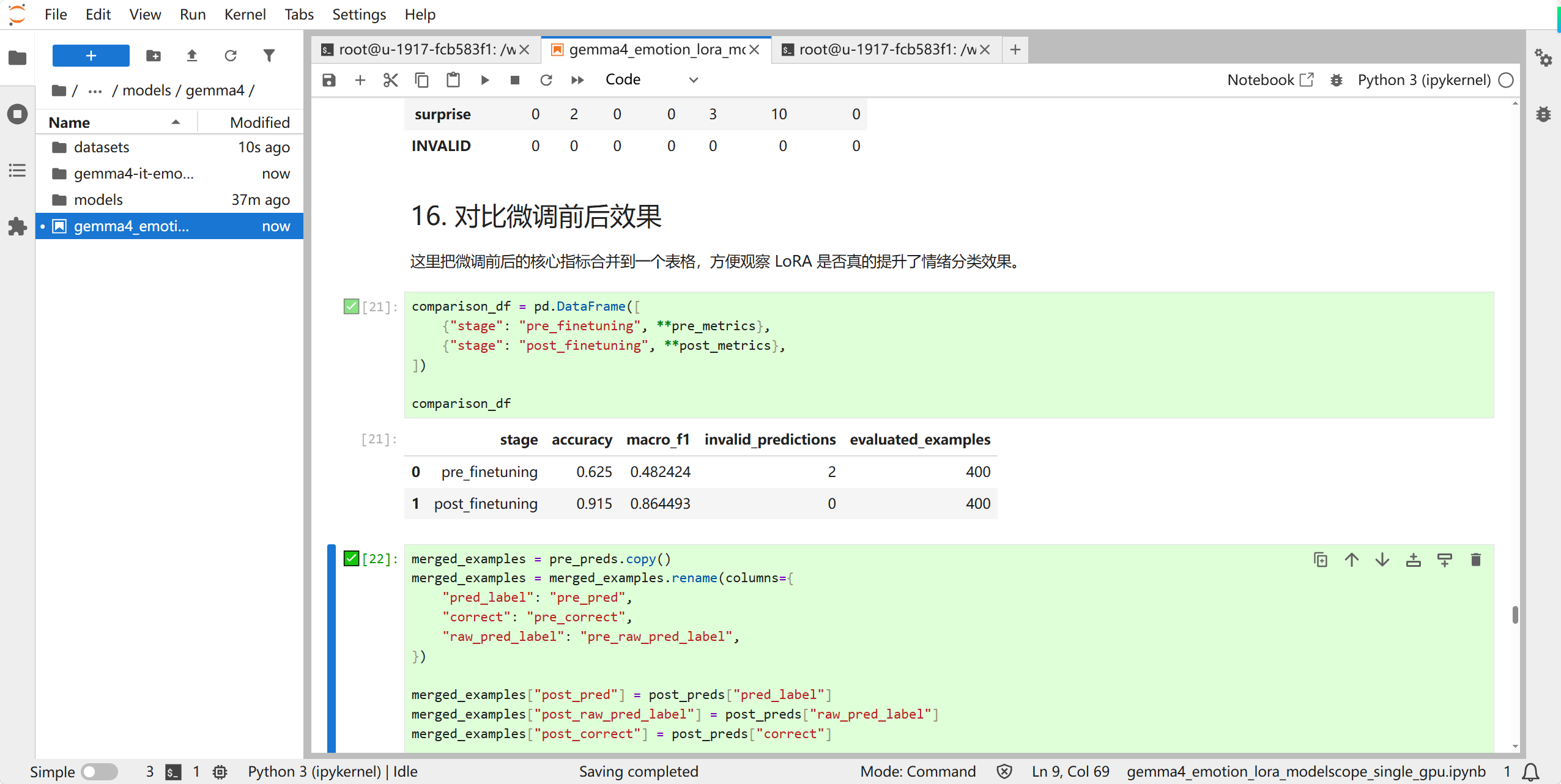Viewport: 1561px width, 784px height.
Task: Sort files by Name column
Action: (x=116, y=122)
